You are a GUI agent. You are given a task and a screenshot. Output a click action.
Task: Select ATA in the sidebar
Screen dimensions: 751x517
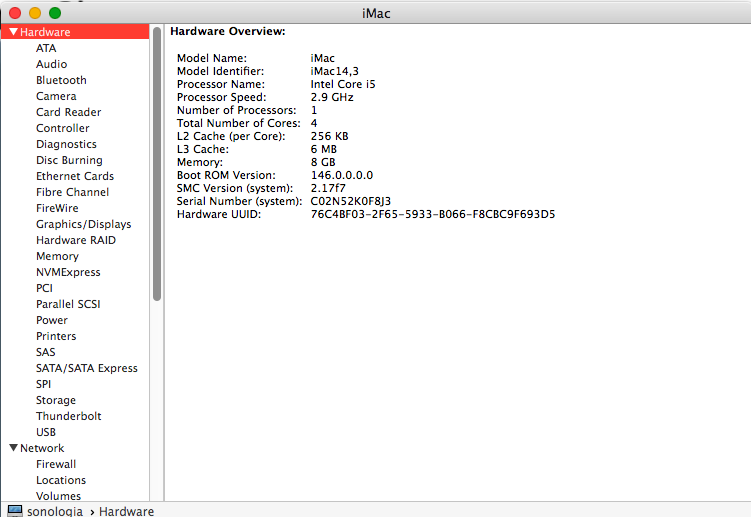point(46,48)
